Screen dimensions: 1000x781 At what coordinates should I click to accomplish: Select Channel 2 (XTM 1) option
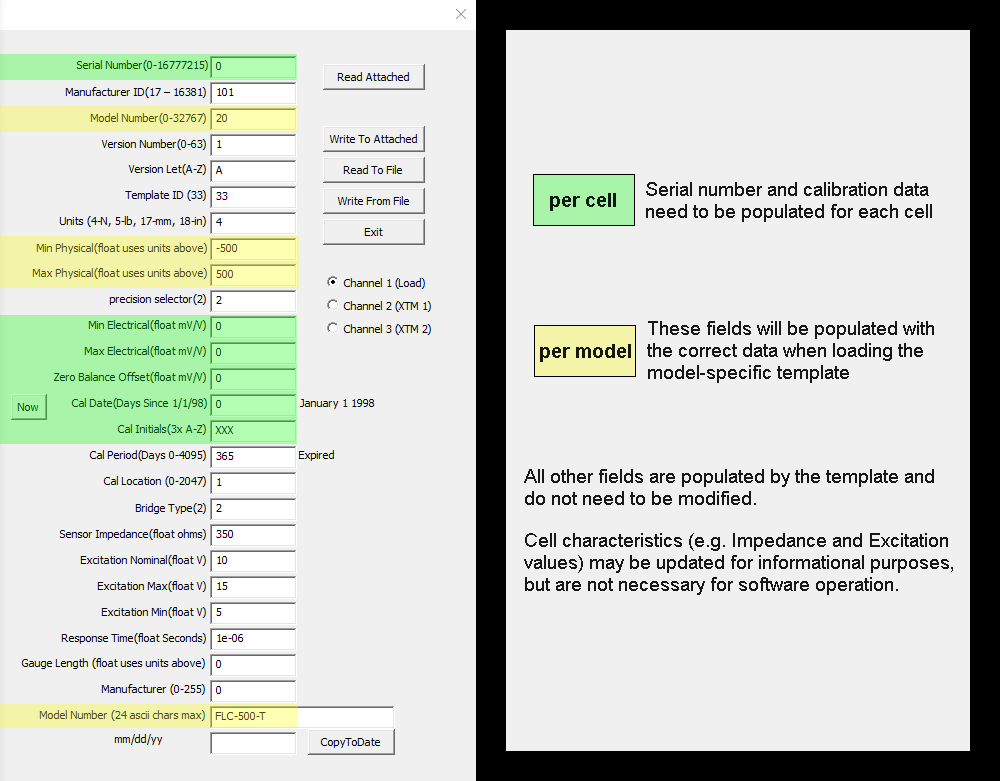pos(333,306)
